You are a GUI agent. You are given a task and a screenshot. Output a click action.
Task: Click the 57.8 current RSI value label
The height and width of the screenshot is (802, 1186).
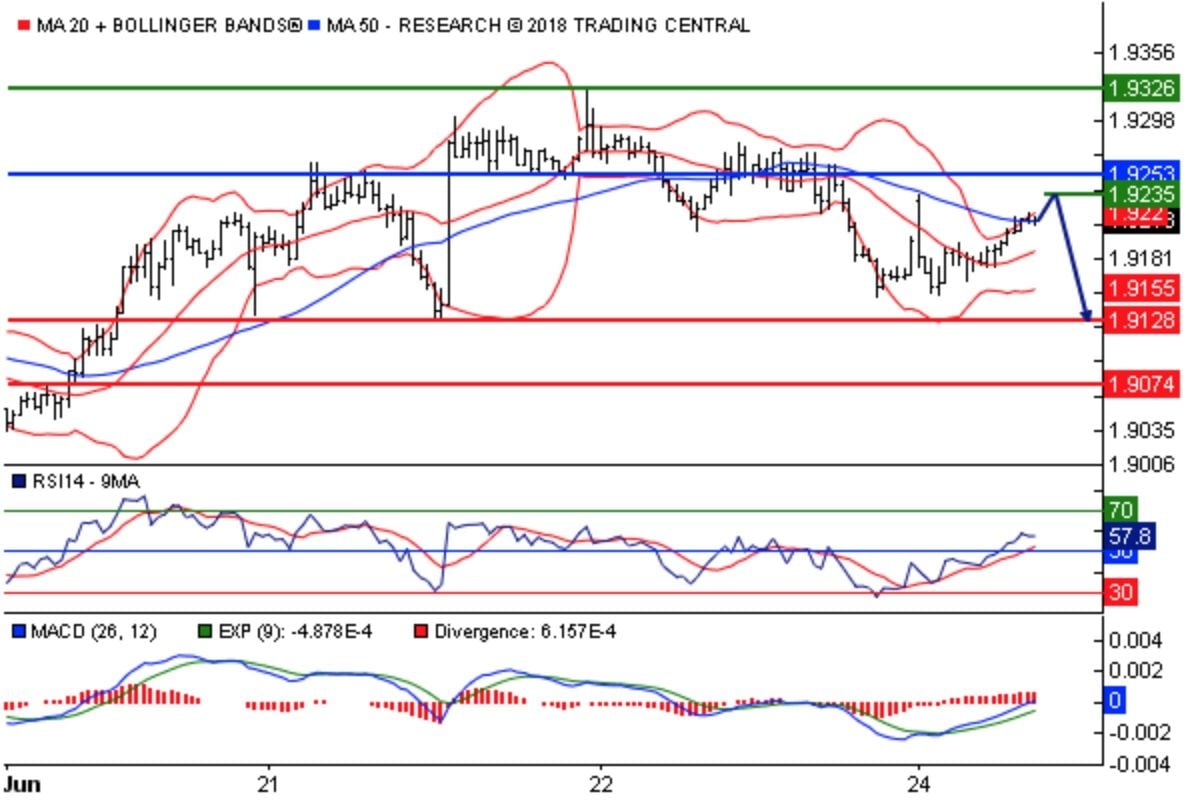point(1132,537)
